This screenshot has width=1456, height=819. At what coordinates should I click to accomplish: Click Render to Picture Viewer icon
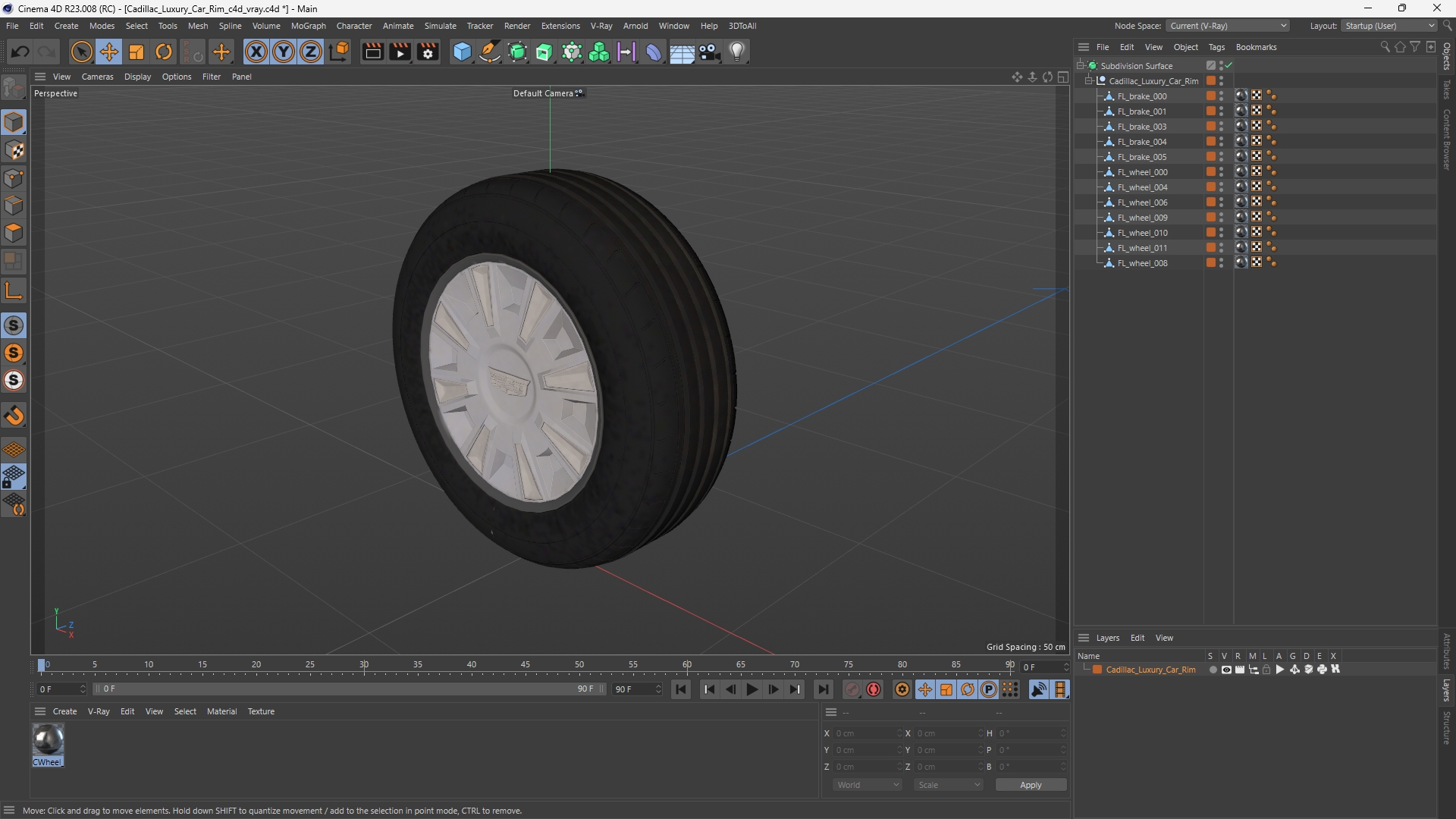point(400,52)
